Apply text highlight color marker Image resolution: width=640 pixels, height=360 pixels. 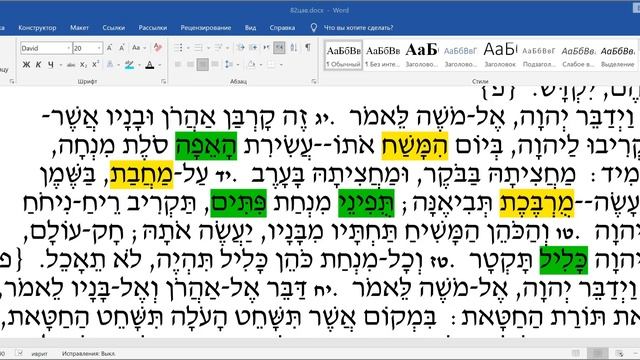point(129,64)
